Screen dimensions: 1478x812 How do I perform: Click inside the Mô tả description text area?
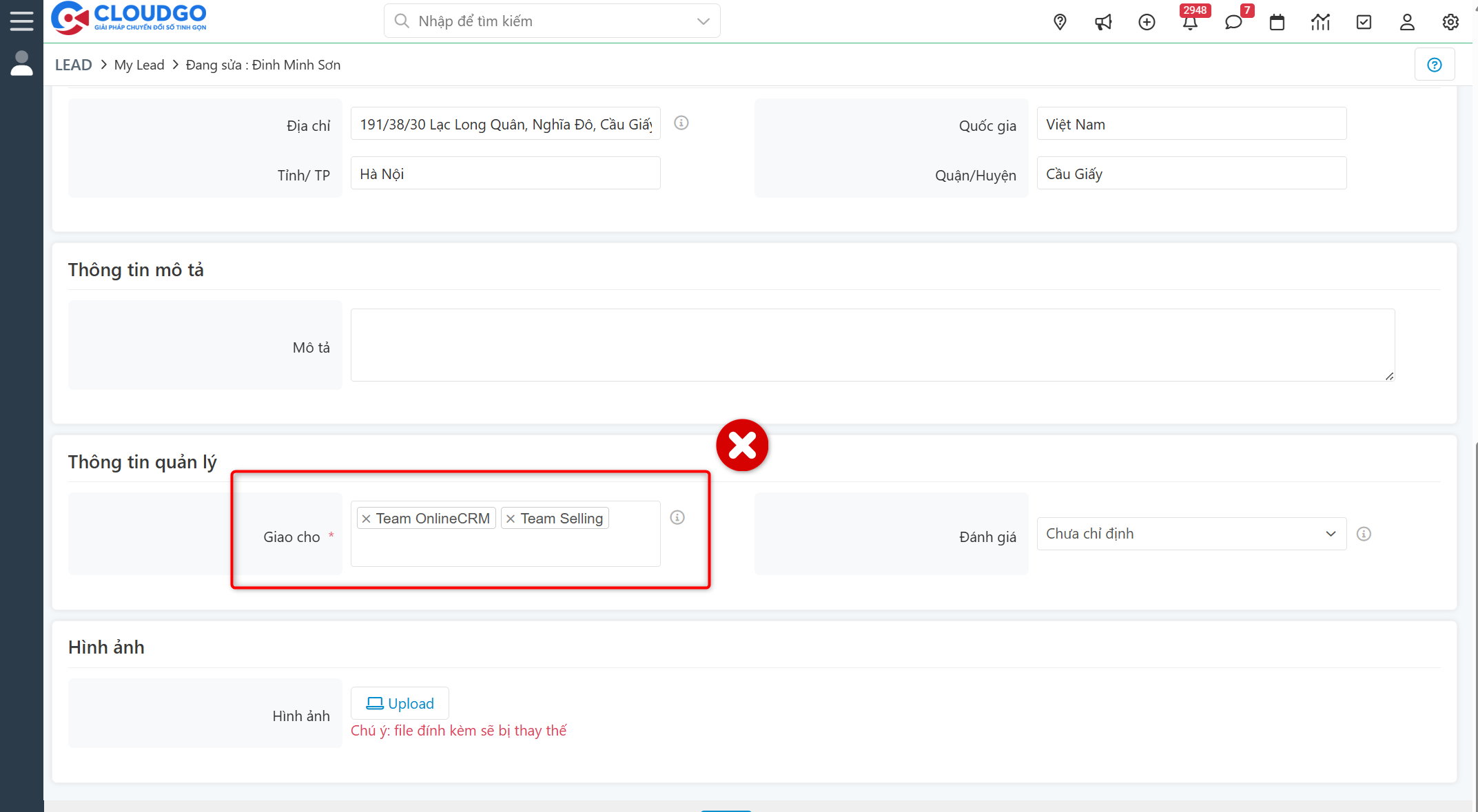point(872,344)
